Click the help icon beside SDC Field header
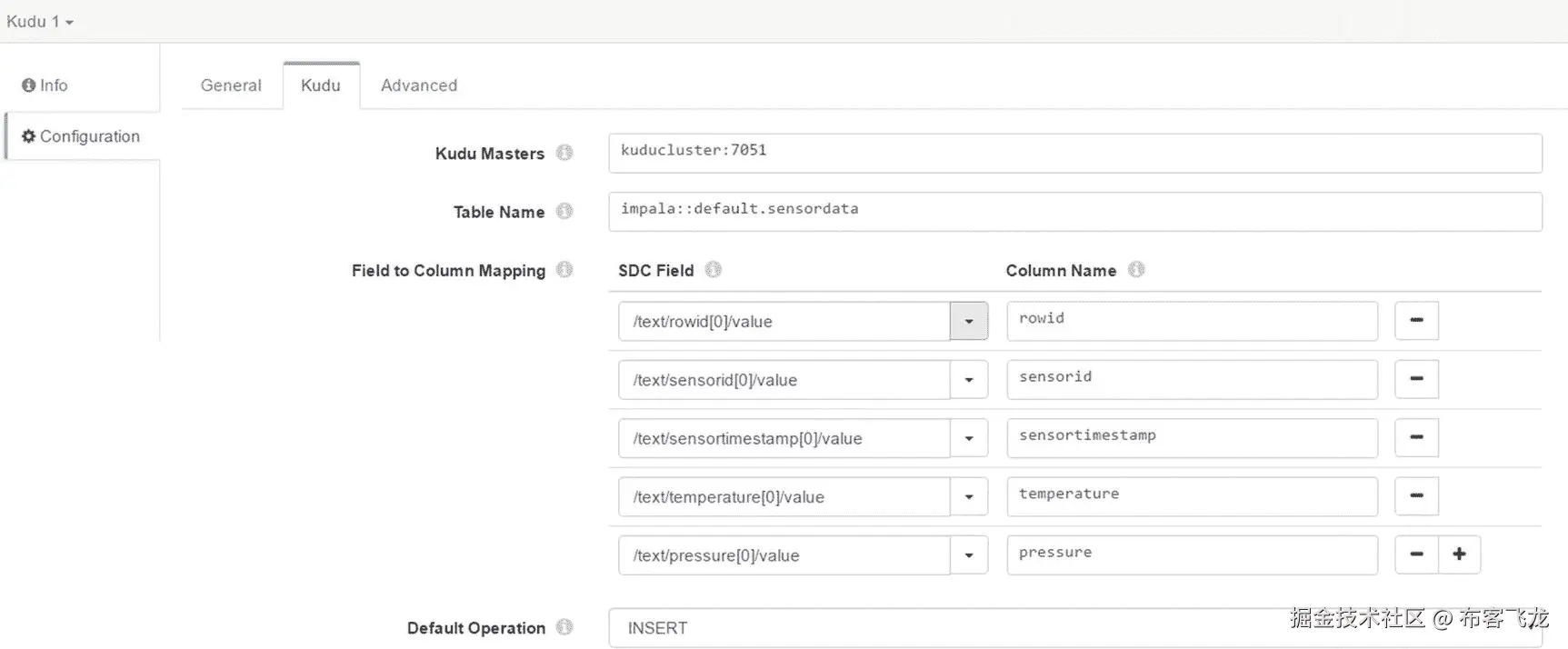Screen dimensions: 1568x649 [x=714, y=269]
